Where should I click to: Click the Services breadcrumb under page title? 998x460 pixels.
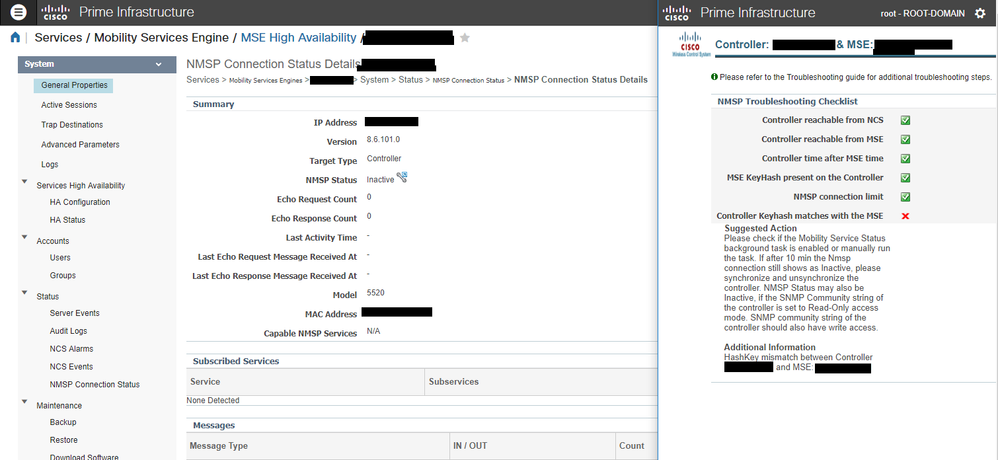(202, 80)
